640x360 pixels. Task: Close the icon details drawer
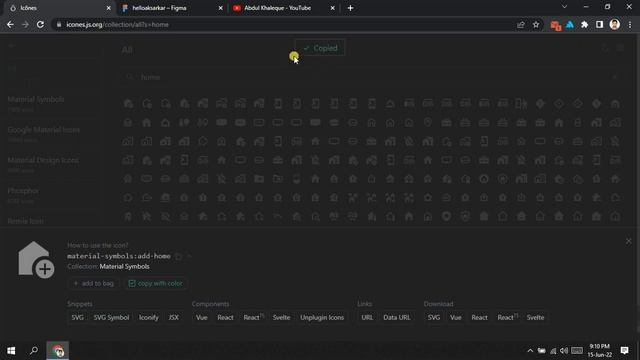pos(629,241)
